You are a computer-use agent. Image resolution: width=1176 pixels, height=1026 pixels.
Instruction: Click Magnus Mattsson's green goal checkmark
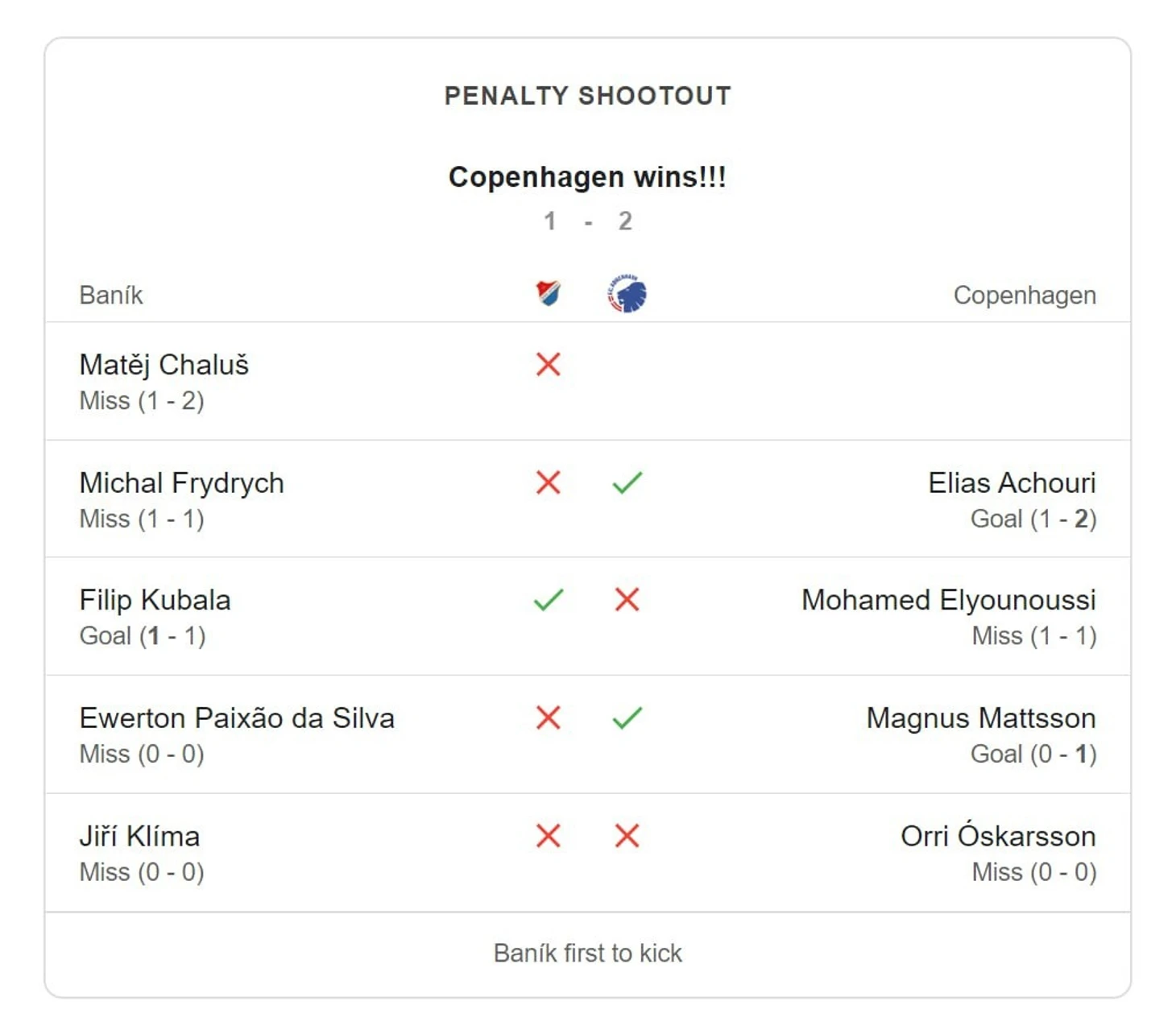click(x=627, y=718)
